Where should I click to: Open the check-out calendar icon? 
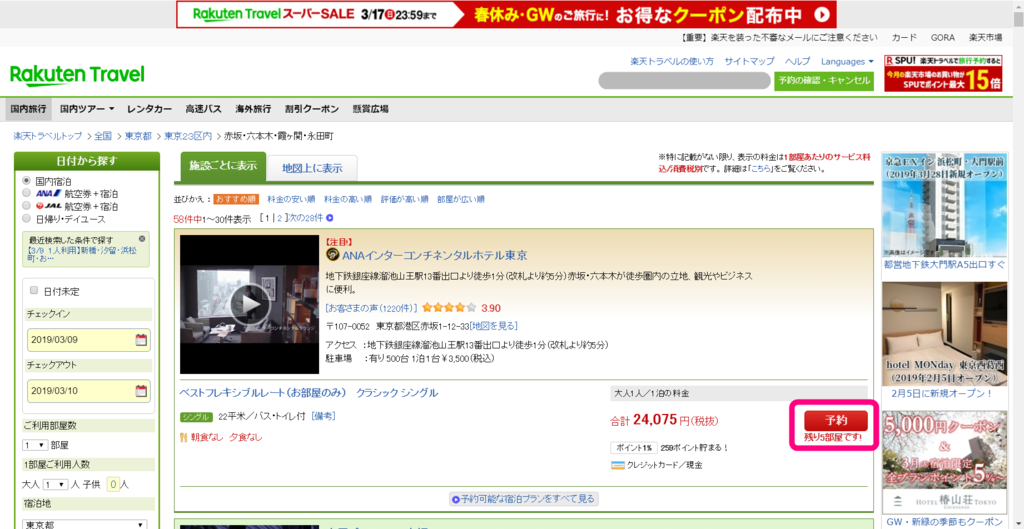coord(141,391)
